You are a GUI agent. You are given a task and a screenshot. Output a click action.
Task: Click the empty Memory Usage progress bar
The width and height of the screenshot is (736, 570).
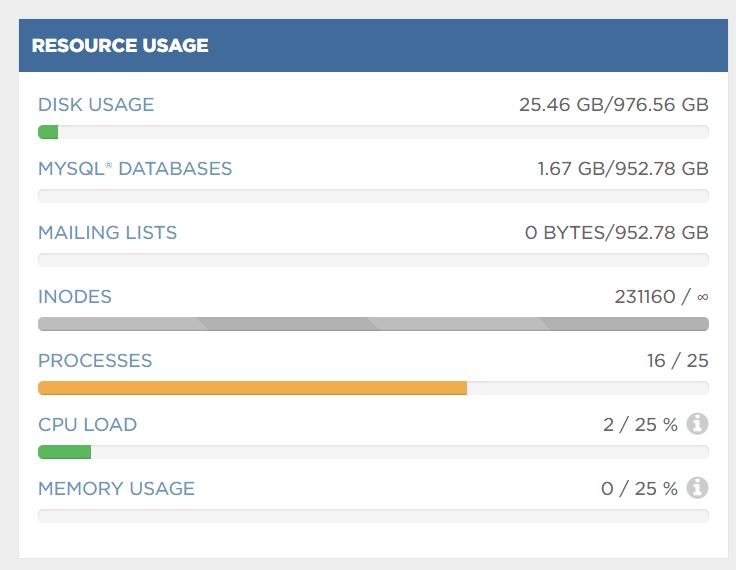point(373,516)
